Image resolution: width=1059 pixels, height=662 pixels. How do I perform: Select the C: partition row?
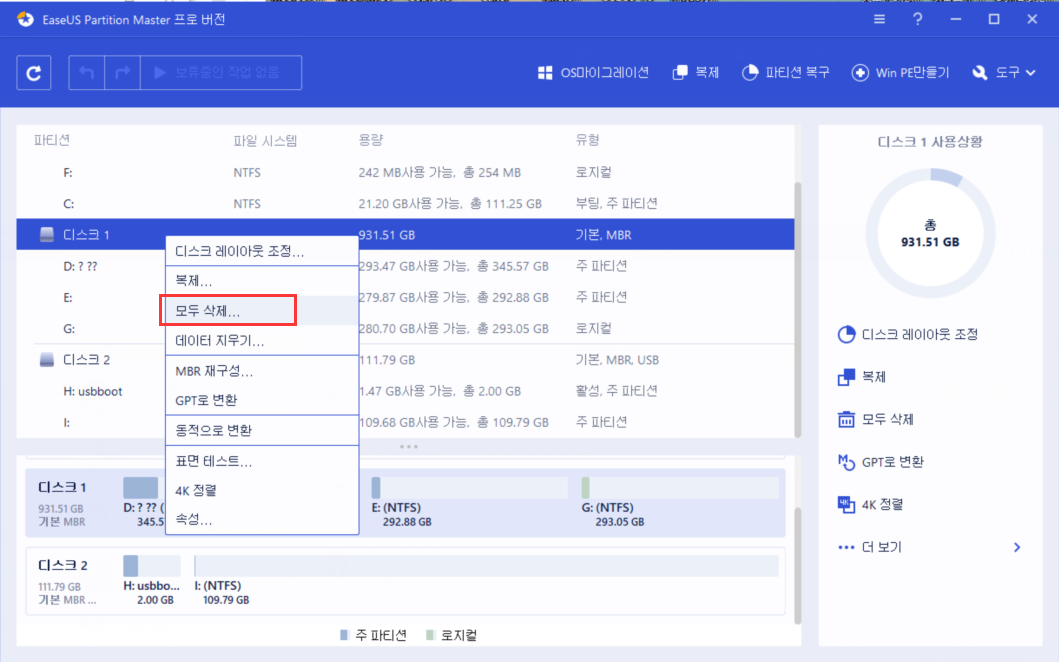[x=405, y=203]
